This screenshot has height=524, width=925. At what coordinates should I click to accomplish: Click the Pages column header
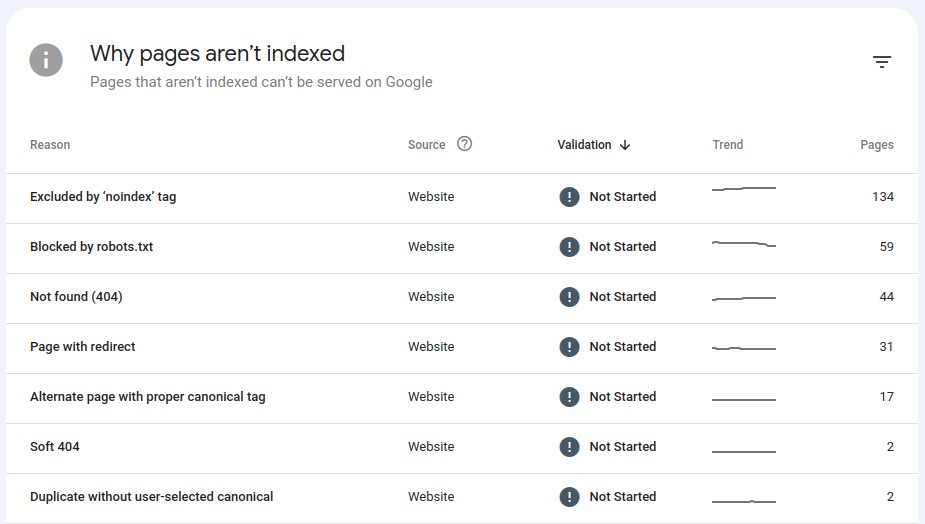(876, 145)
